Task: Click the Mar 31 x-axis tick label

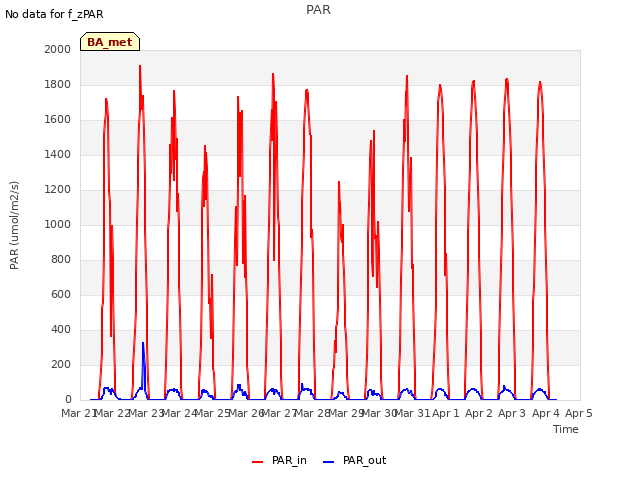Action: [x=413, y=413]
